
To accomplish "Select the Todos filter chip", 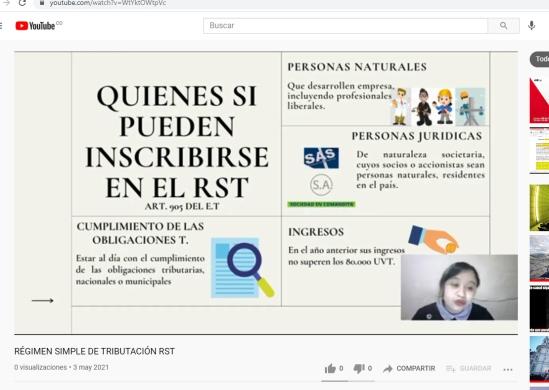I will pyautogui.click(x=540, y=59).
